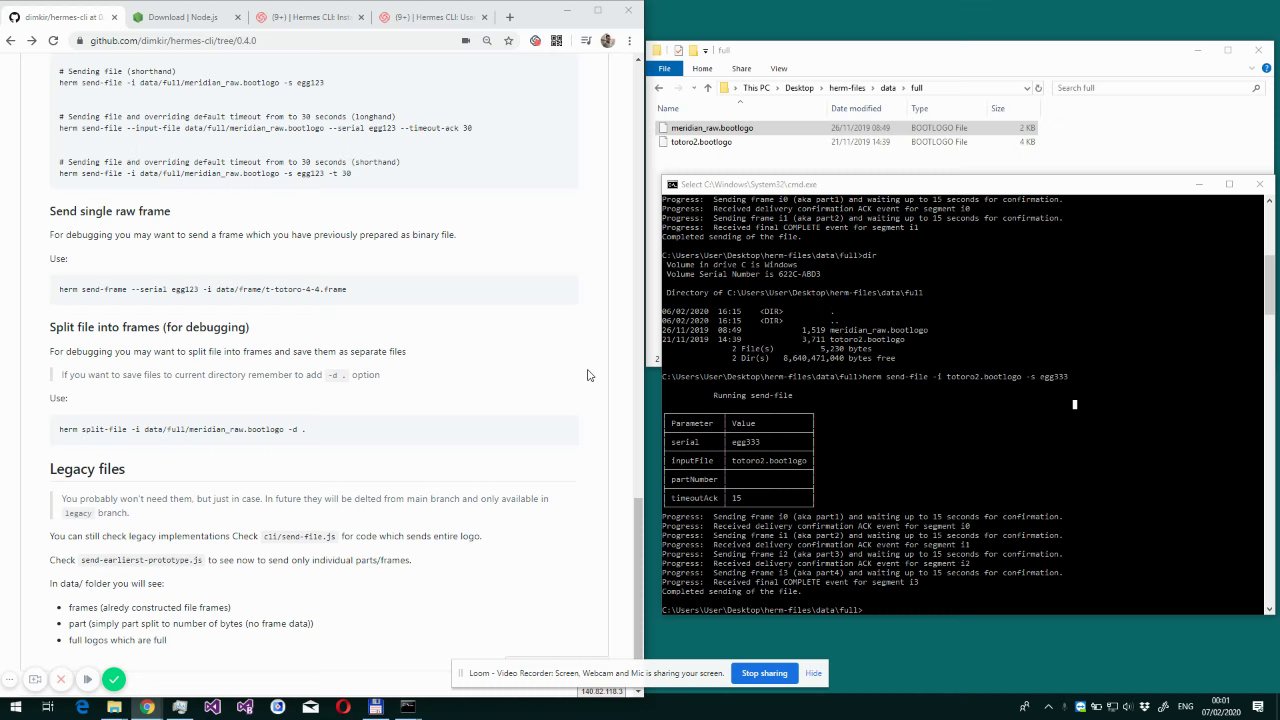Open the taskbar clock and calendar
The width and height of the screenshot is (1280, 720).
point(1221,707)
